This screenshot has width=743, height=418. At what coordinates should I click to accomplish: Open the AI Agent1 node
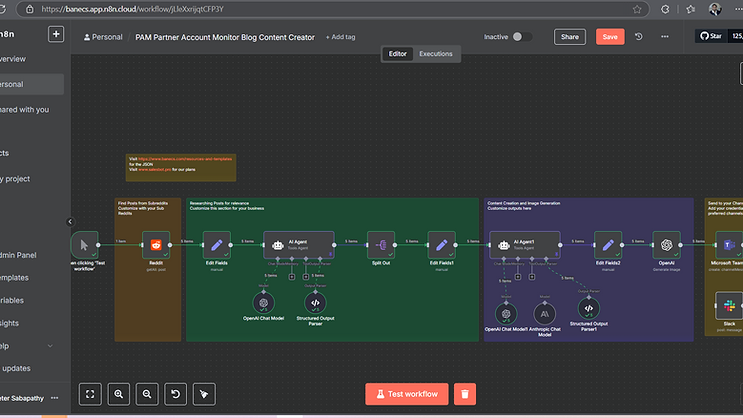pos(525,245)
